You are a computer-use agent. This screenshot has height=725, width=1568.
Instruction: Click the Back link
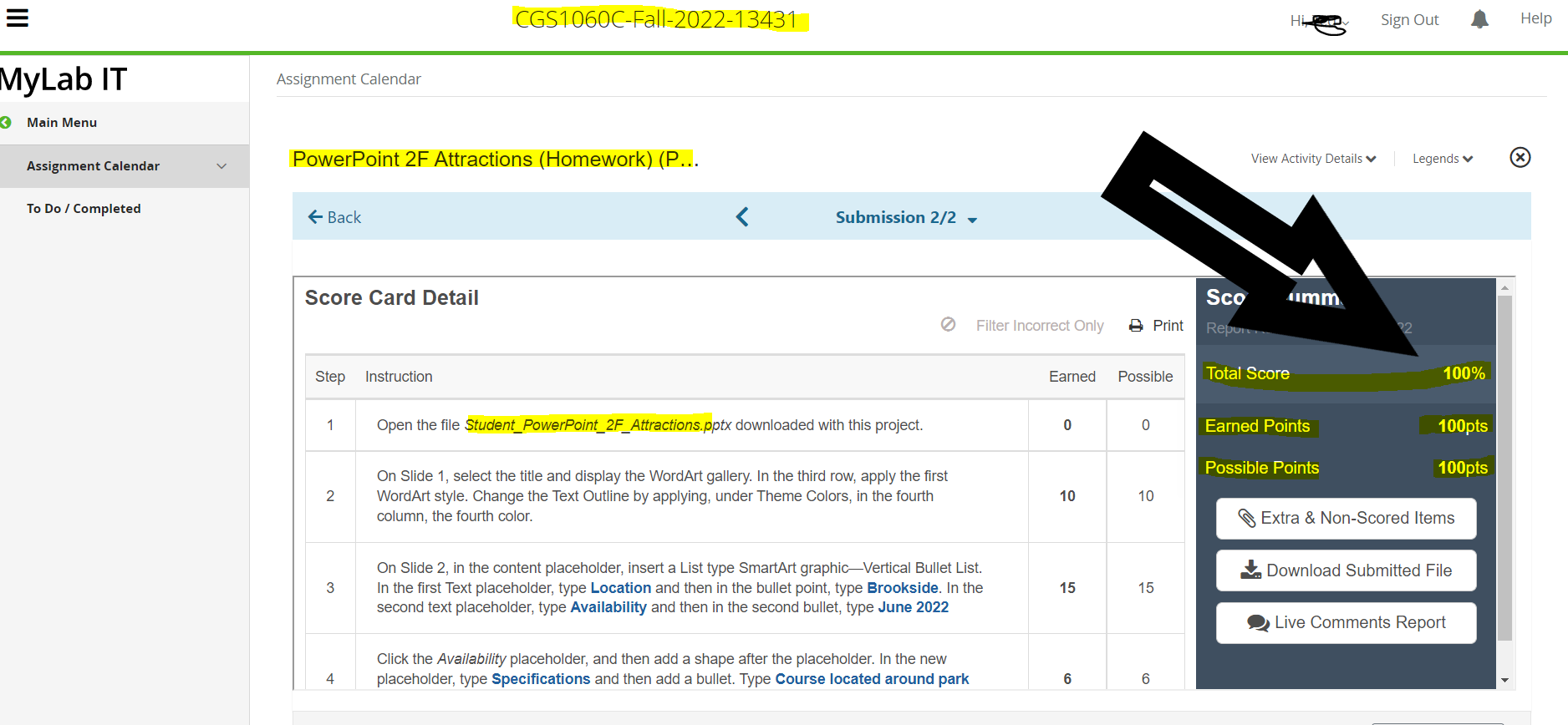click(x=334, y=217)
